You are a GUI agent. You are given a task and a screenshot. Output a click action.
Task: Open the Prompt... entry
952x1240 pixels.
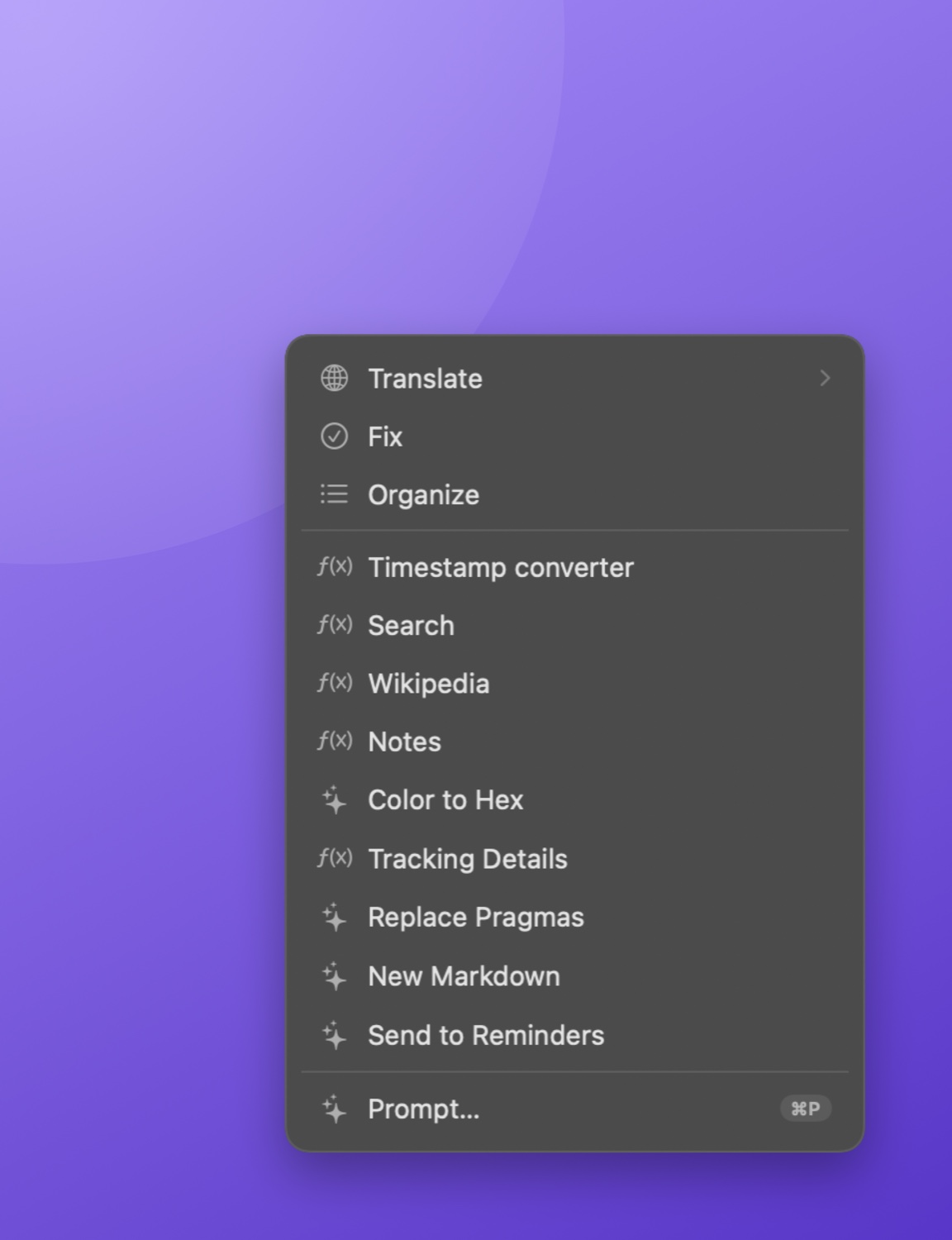coord(575,1109)
